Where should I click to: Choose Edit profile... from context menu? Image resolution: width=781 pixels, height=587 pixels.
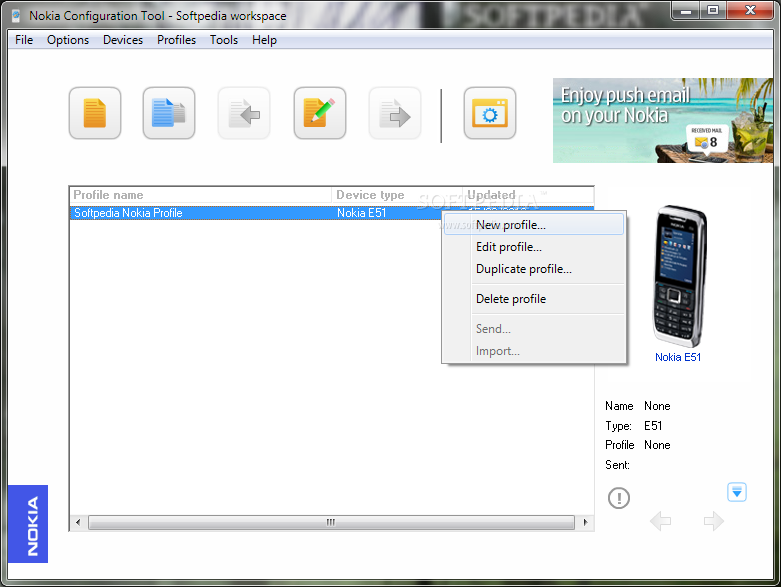[533, 247]
